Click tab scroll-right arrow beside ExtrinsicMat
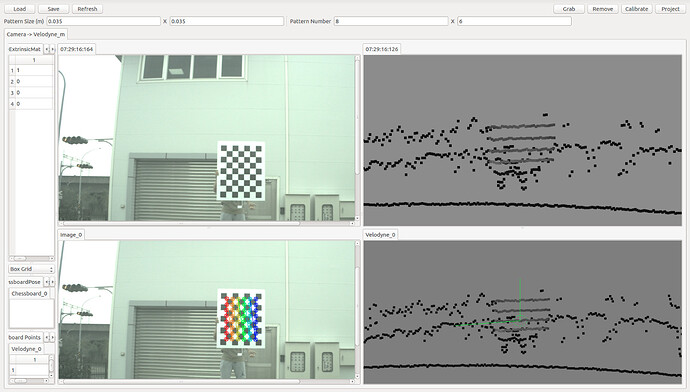 [x=52, y=49]
